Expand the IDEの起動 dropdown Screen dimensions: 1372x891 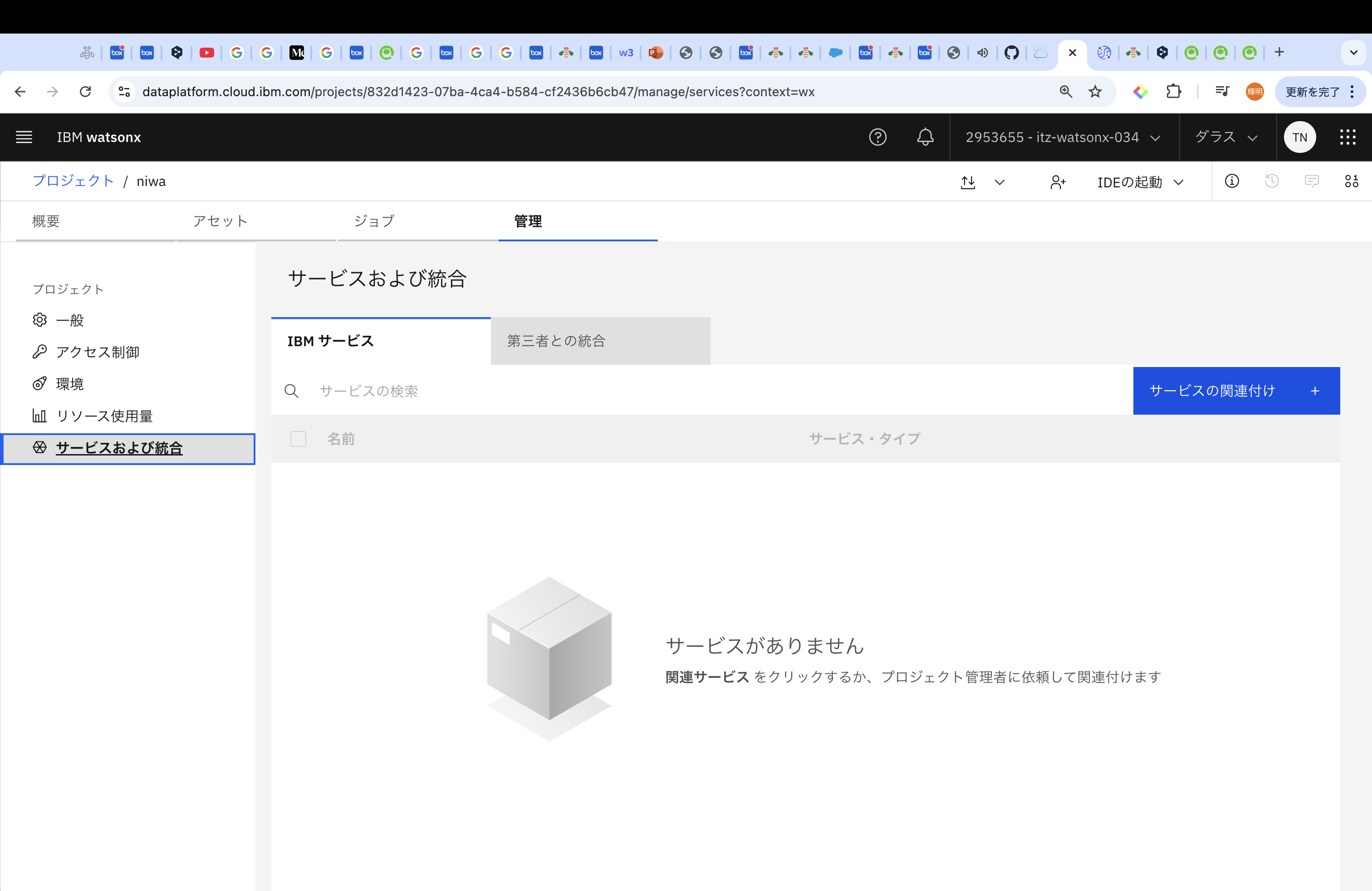[x=1140, y=182]
